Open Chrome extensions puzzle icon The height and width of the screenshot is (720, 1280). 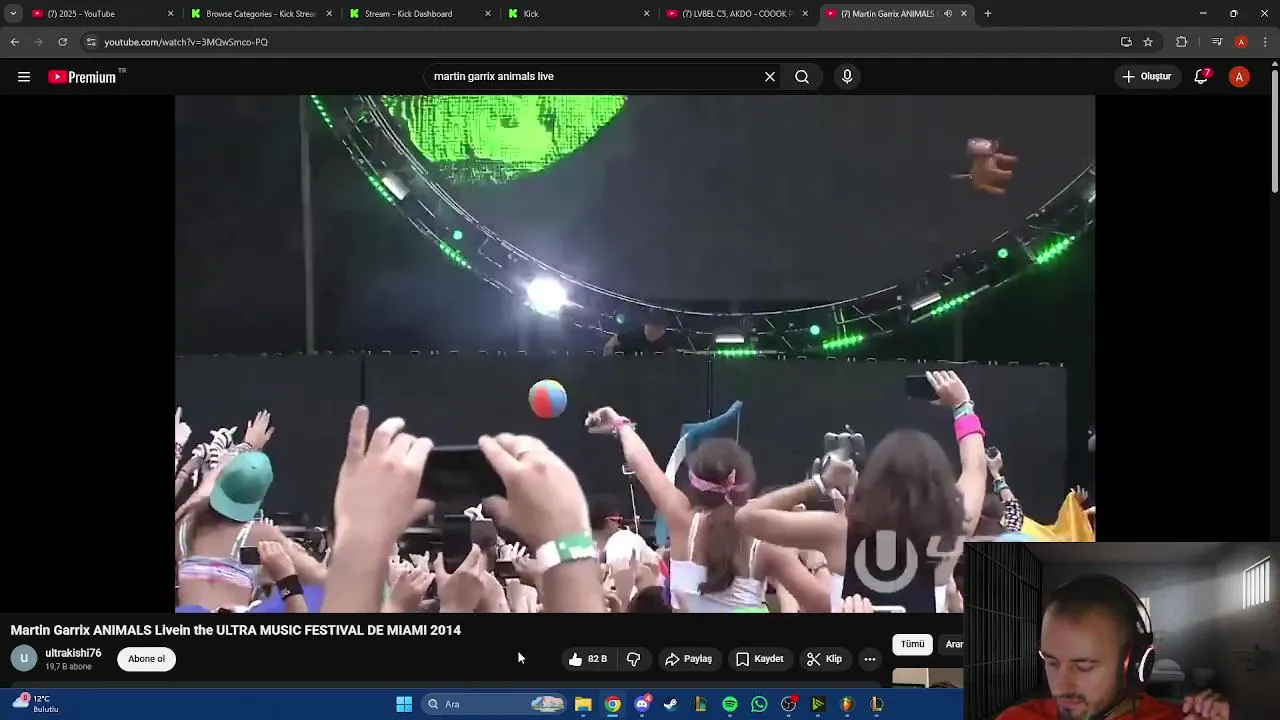(1181, 42)
